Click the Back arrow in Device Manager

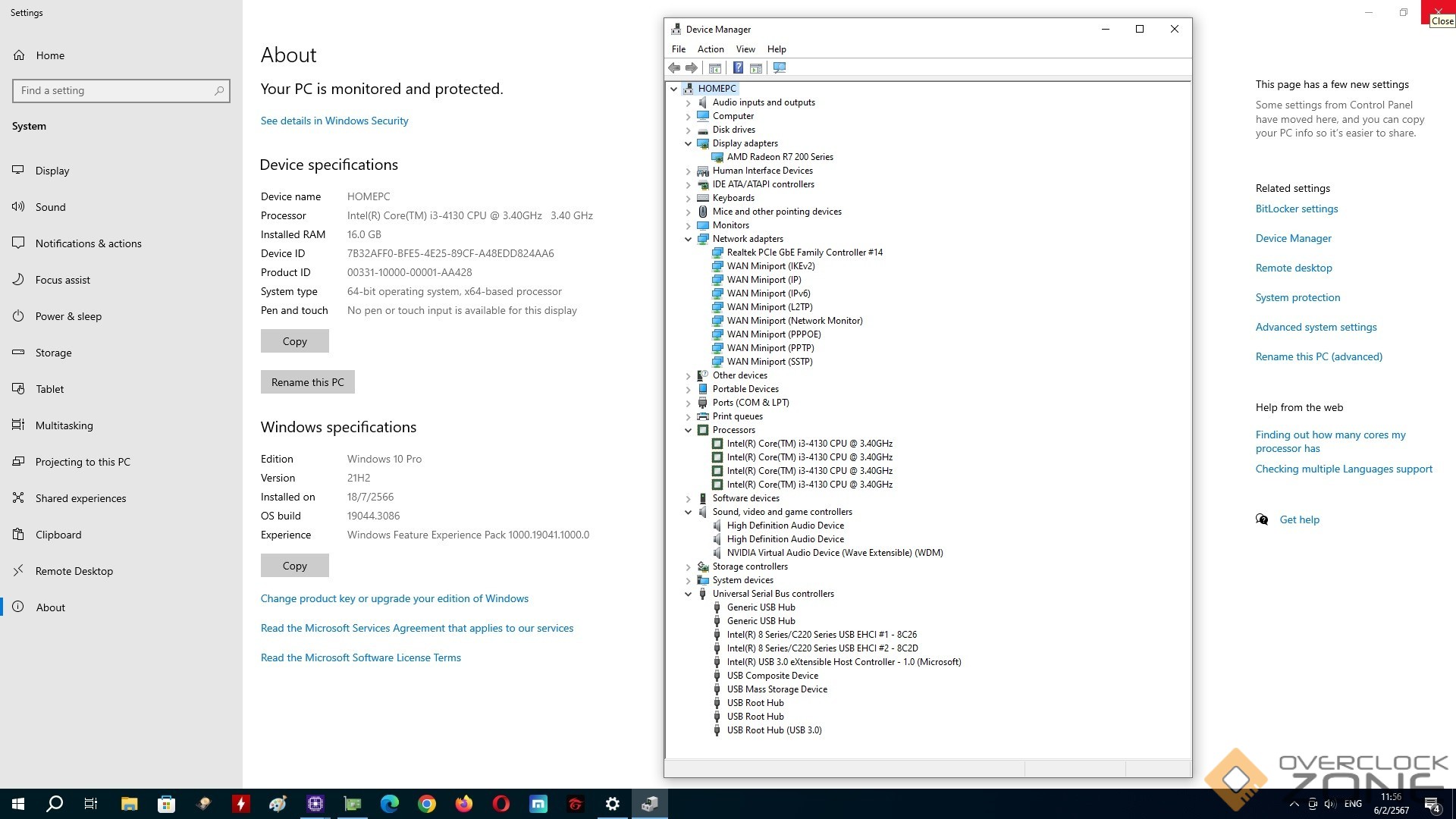674,68
